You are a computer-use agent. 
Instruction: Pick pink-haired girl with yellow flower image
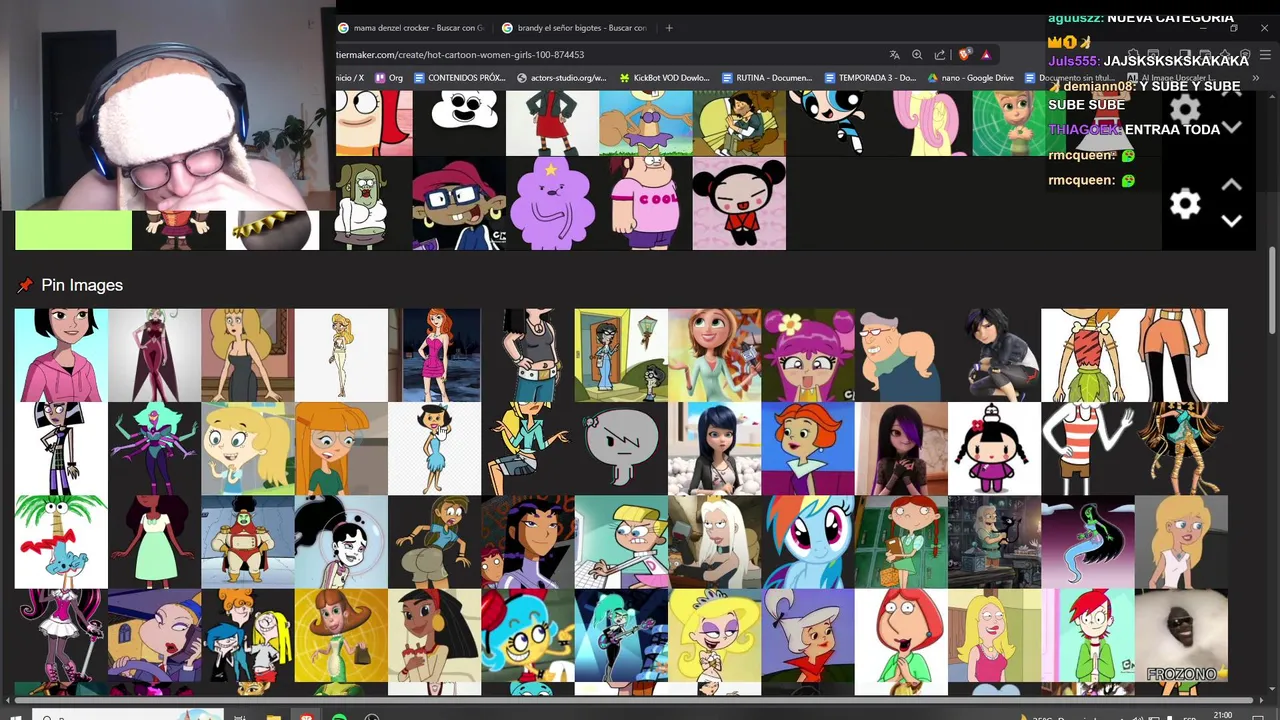808,355
